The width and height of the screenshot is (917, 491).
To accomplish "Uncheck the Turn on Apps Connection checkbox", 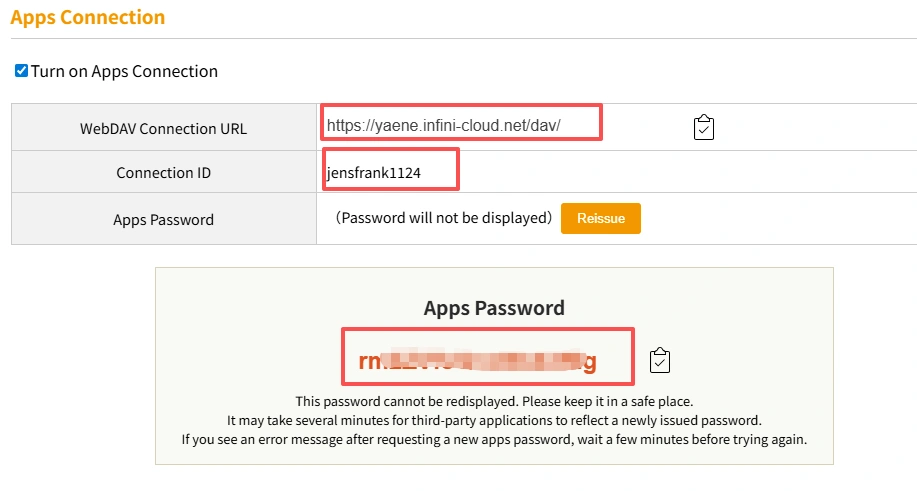I will pos(21,71).
